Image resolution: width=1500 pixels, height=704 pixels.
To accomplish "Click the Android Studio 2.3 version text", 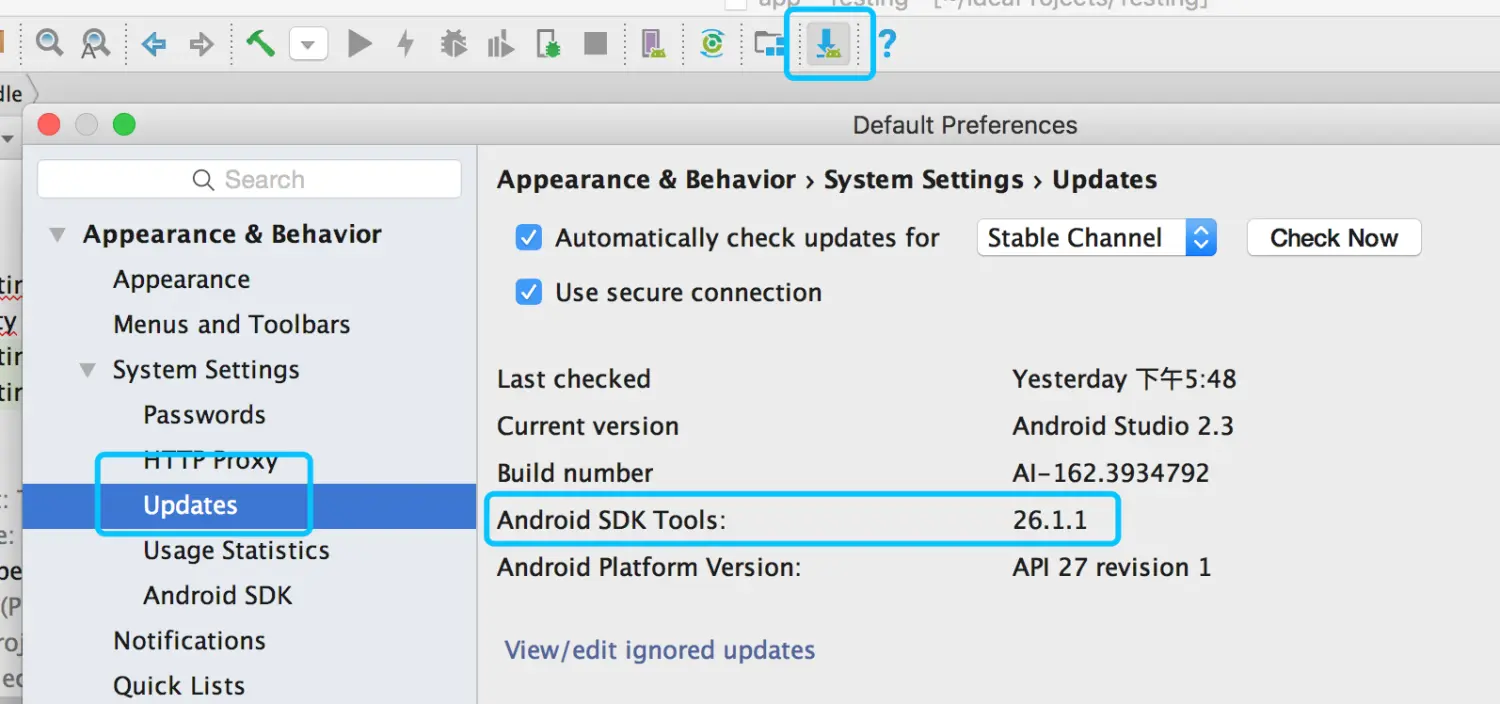I will click(1123, 426).
